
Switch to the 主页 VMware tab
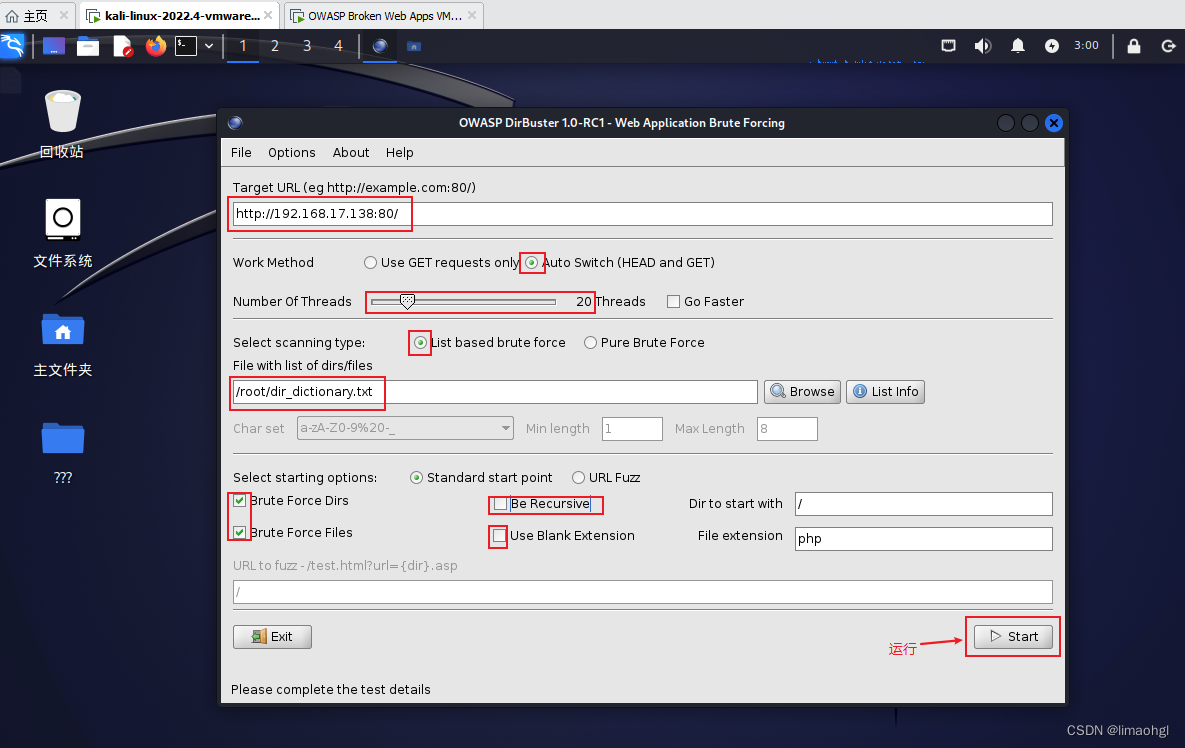click(36, 15)
